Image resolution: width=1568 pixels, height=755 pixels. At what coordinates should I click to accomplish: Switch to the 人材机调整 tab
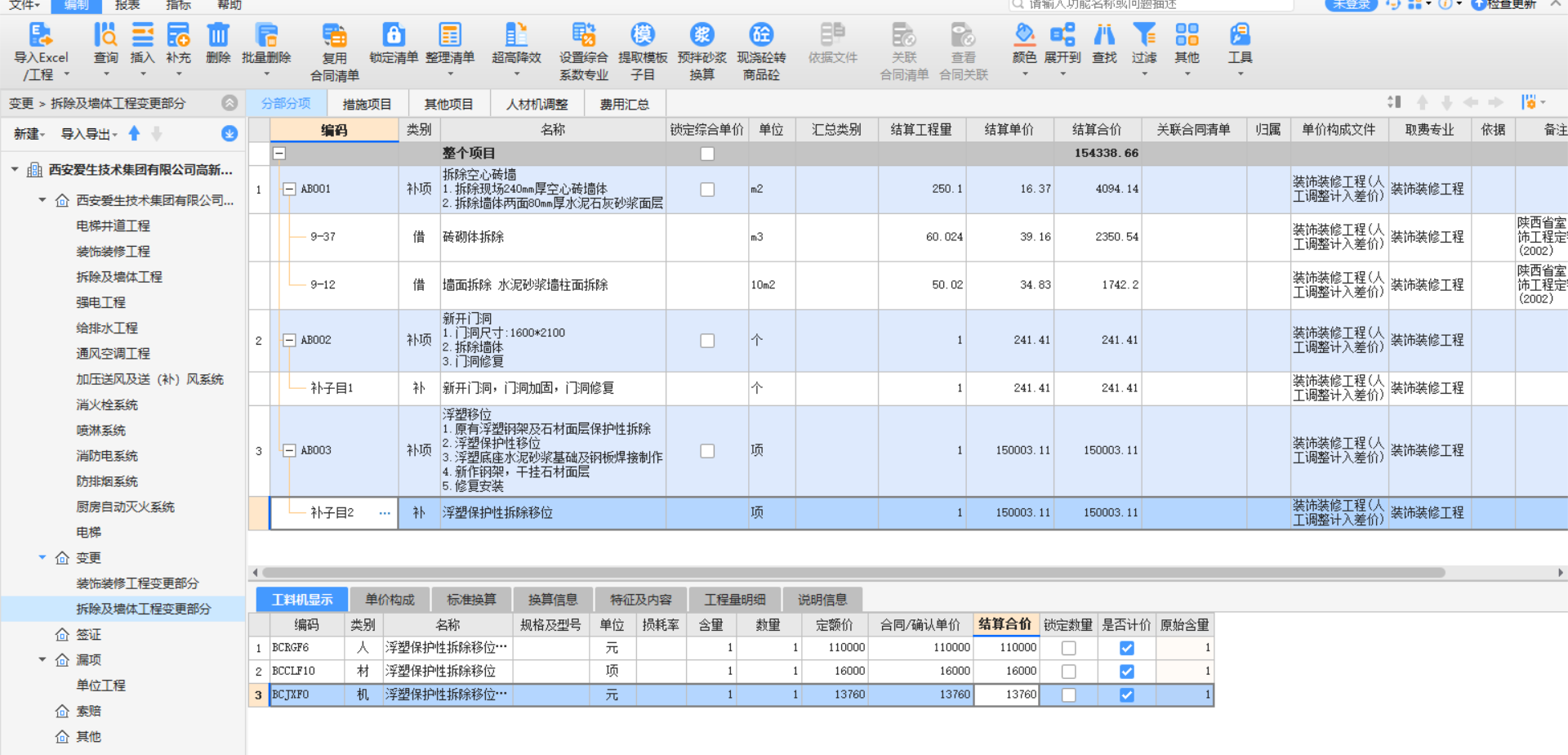click(x=537, y=104)
